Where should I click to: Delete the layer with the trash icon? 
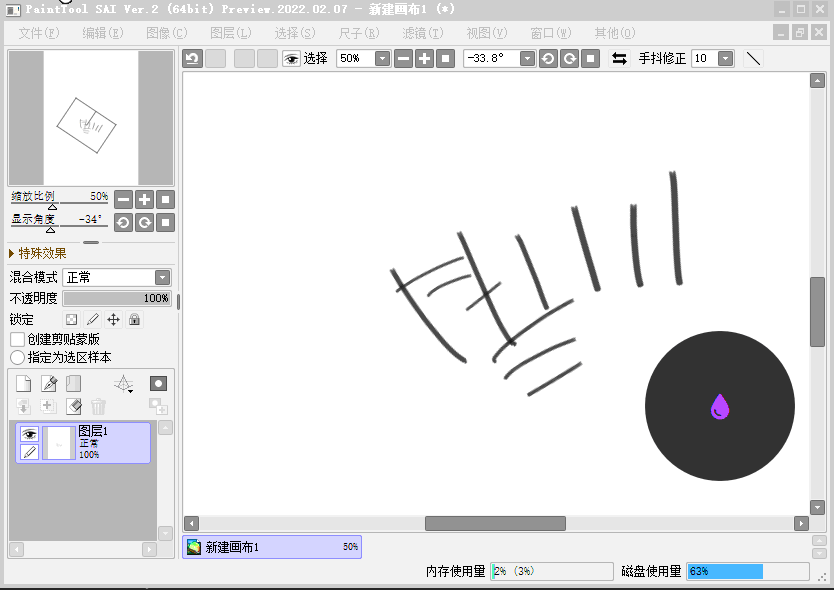click(x=98, y=406)
